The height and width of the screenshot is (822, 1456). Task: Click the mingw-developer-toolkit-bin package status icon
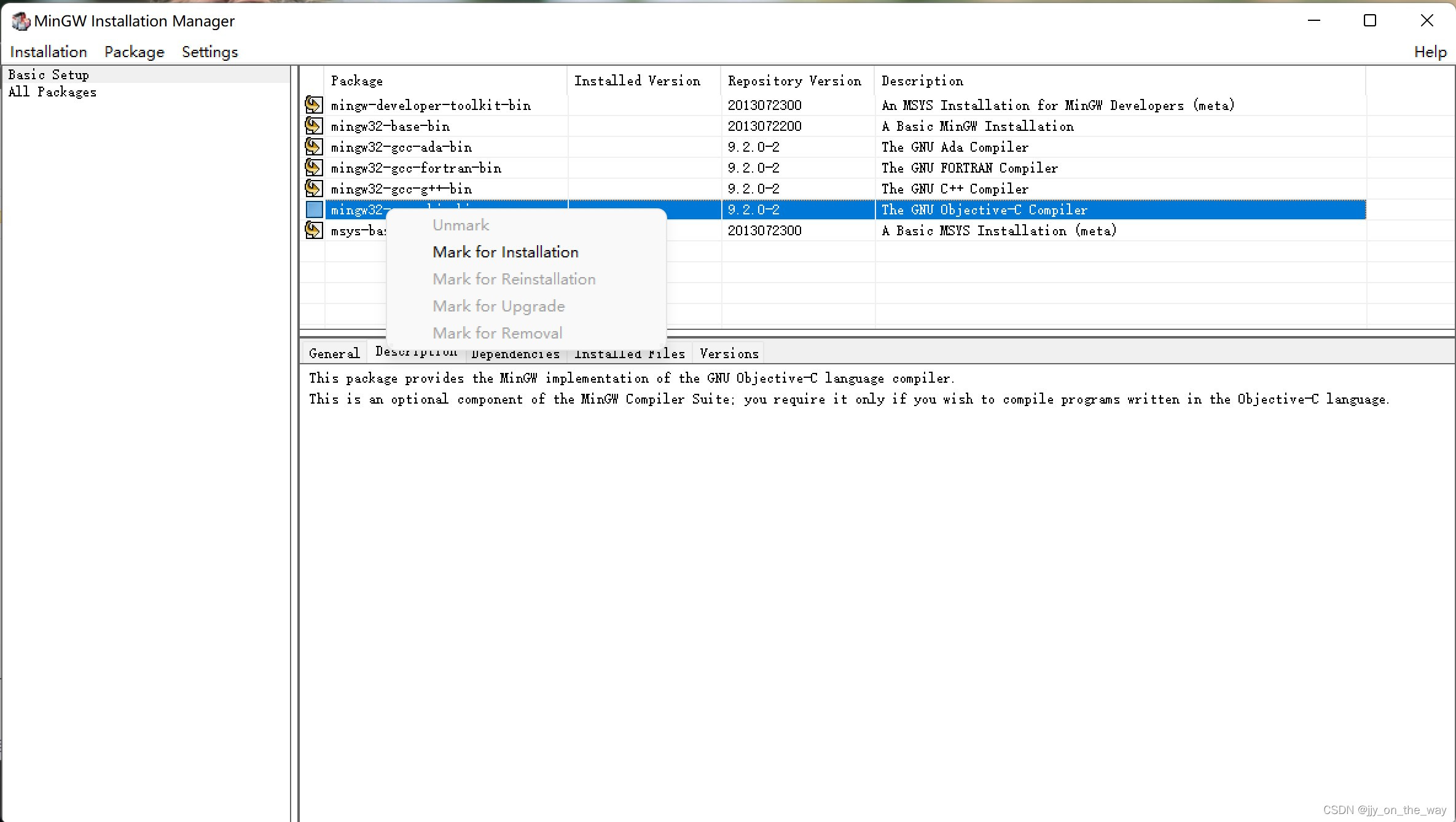pyautogui.click(x=314, y=105)
